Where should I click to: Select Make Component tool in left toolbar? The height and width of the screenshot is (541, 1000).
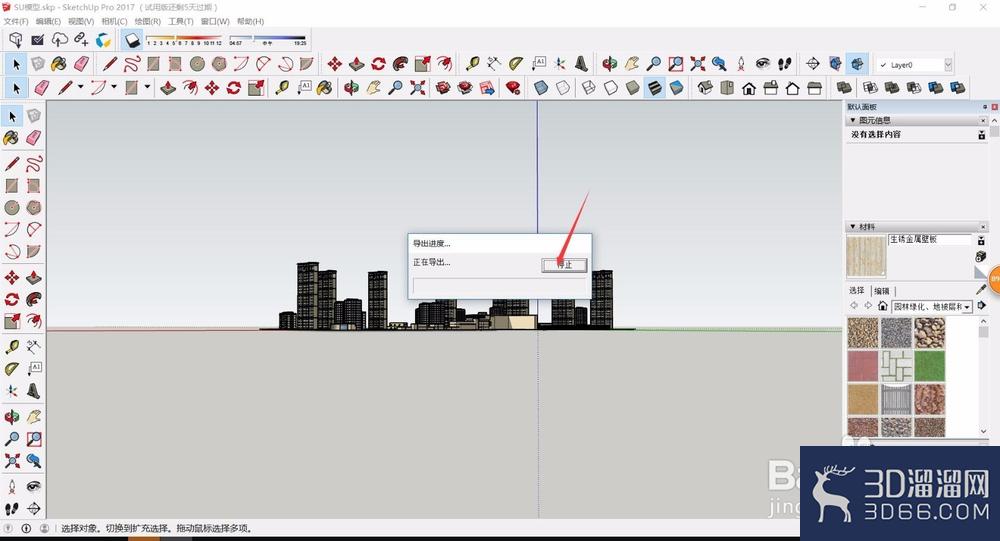(x=34, y=115)
